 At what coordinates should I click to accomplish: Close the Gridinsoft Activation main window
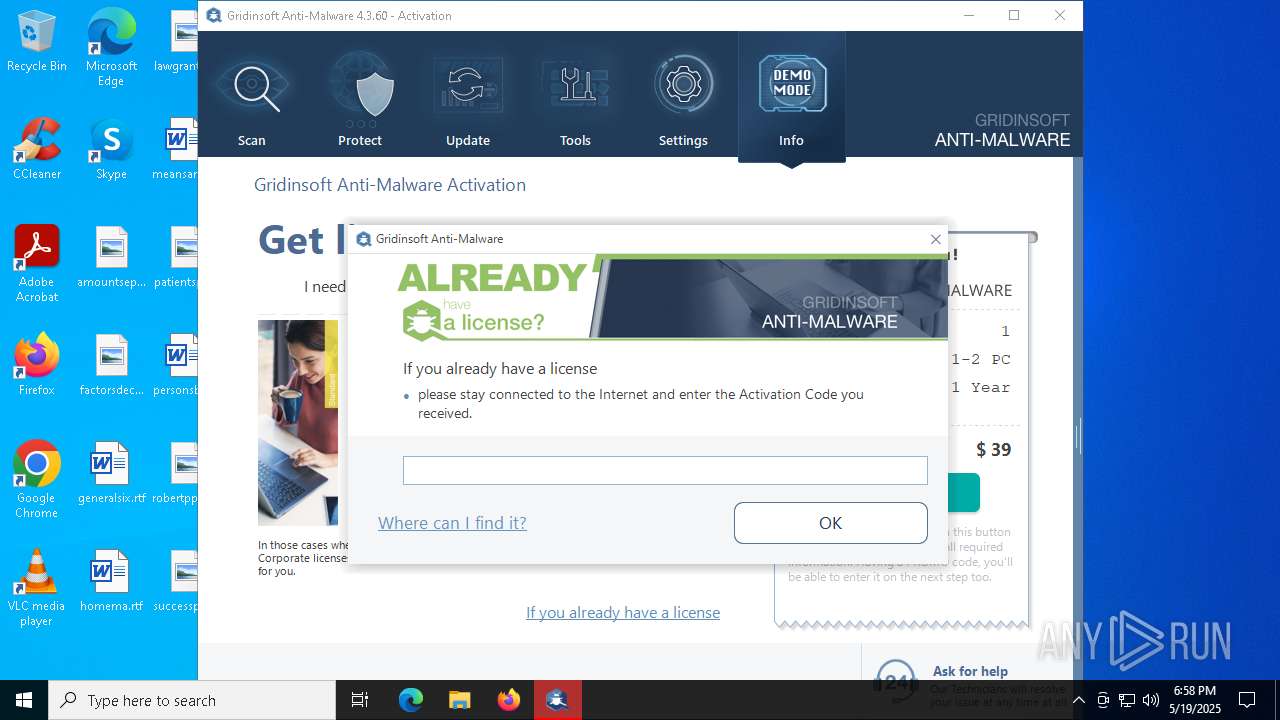(x=1060, y=15)
